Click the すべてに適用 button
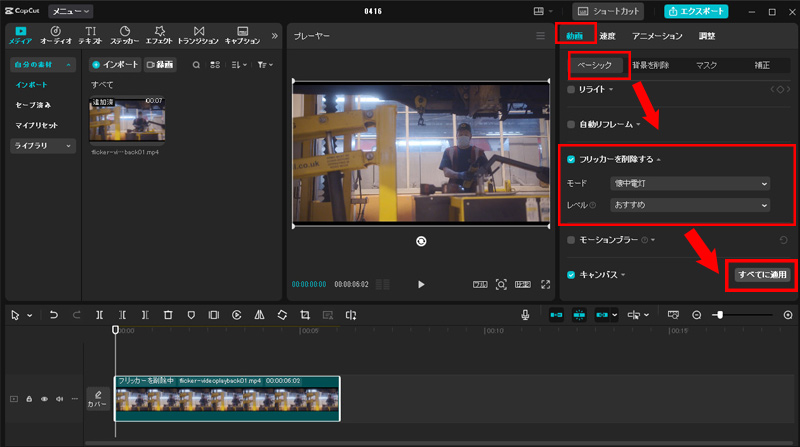Image resolution: width=800 pixels, height=447 pixels. pyautogui.click(x=762, y=274)
